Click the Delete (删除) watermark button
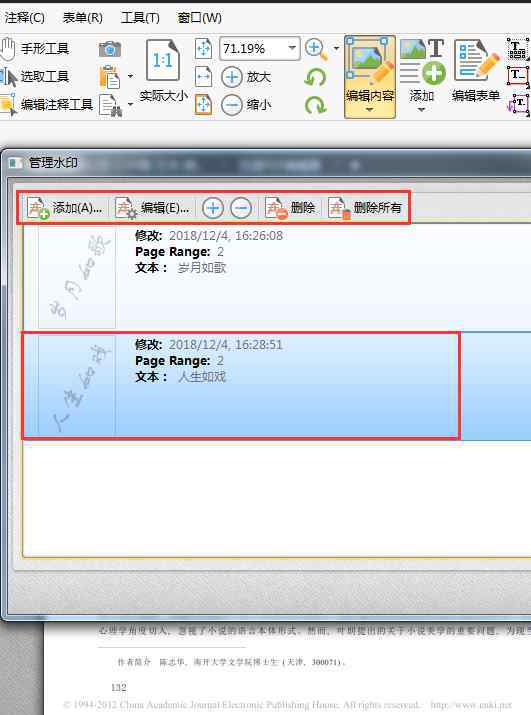Screen dimensions: 531x715 click(x=291, y=208)
